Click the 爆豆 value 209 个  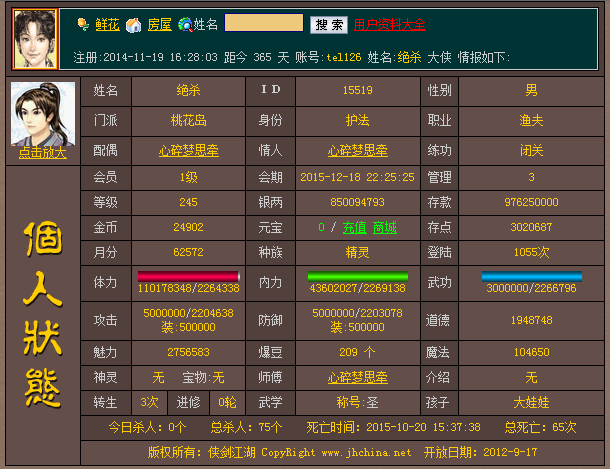358,352
